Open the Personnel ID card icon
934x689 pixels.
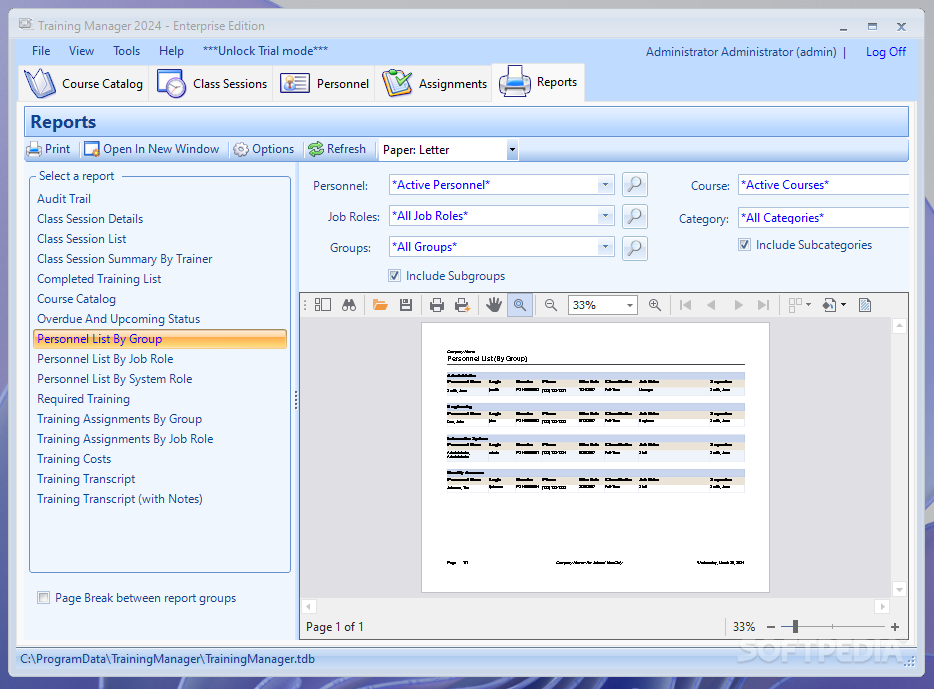tap(295, 83)
